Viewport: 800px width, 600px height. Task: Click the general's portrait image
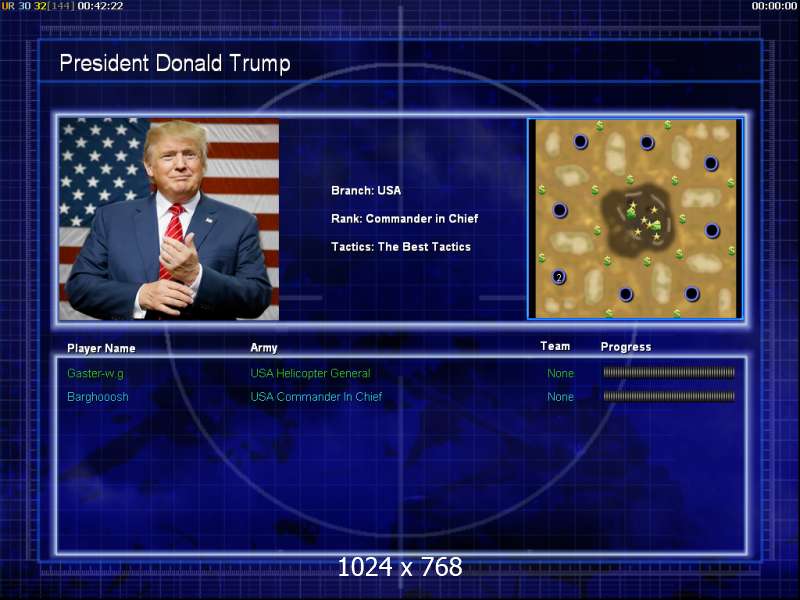click(x=169, y=219)
